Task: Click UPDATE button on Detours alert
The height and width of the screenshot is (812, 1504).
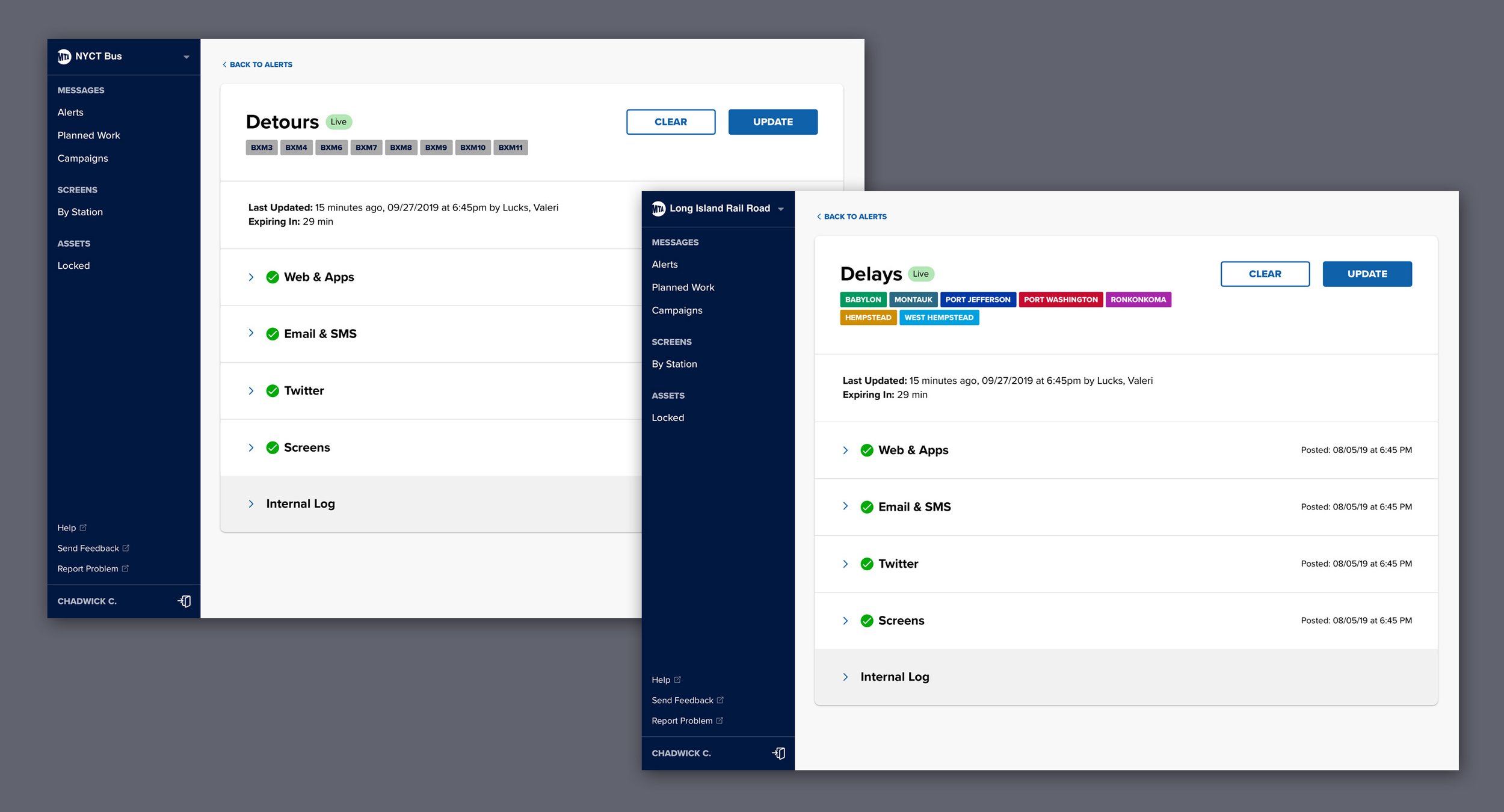Action: (773, 122)
